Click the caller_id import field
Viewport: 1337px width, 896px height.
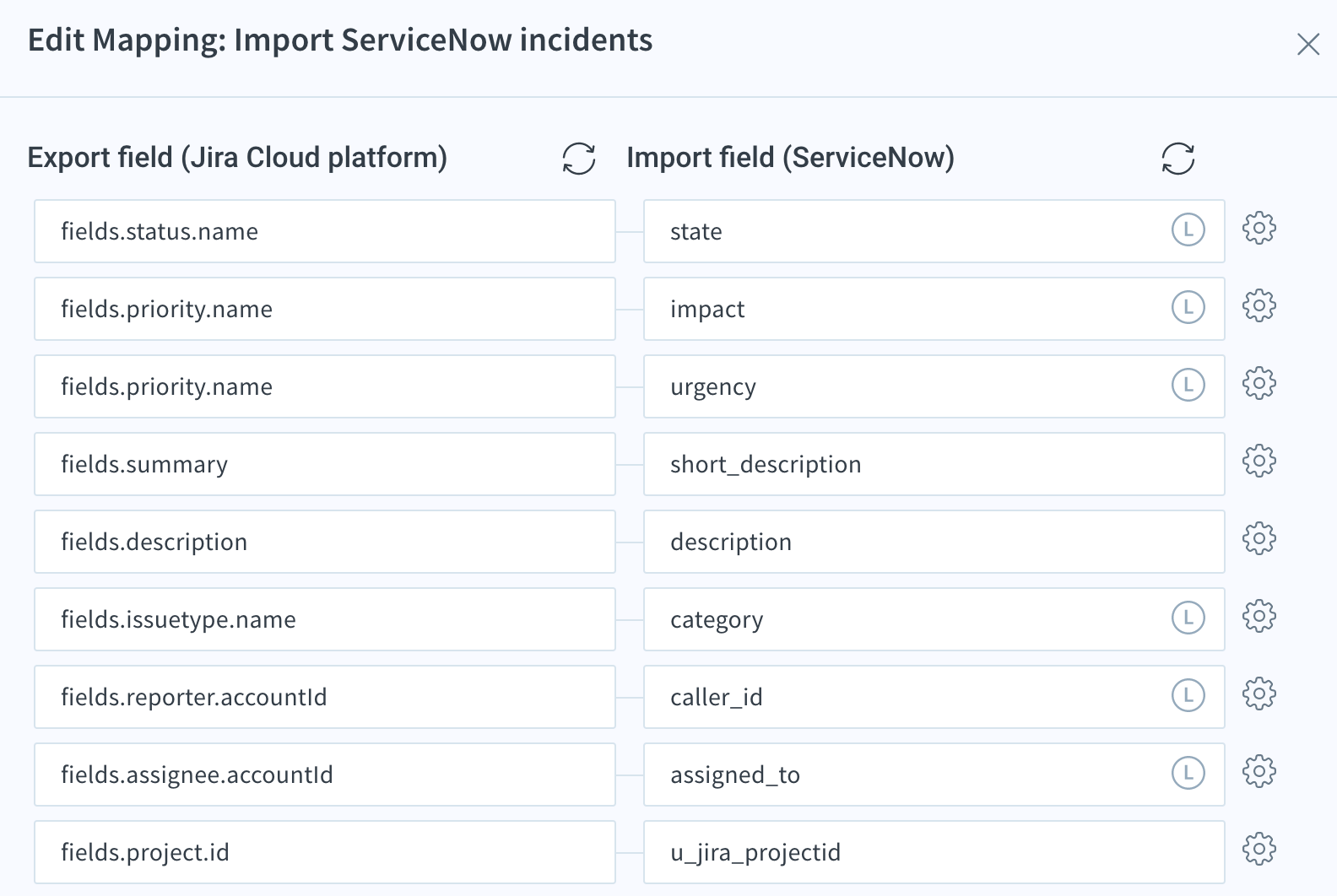[934, 697]
